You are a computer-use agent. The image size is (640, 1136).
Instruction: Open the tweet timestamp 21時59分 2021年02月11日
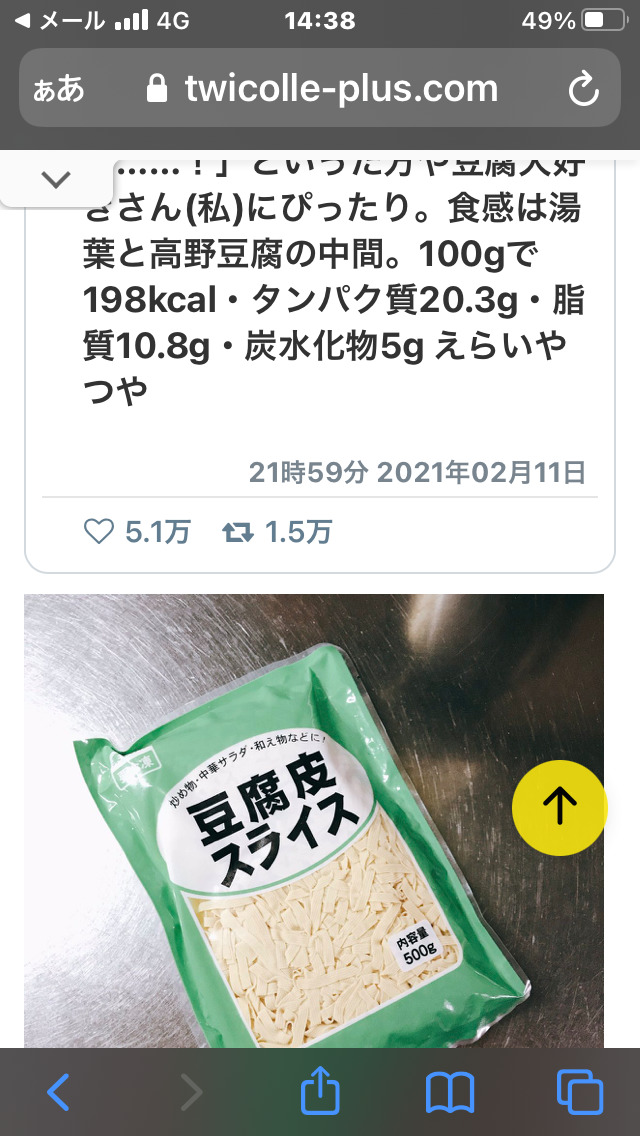pyautogui.click(x=417, y=472)
